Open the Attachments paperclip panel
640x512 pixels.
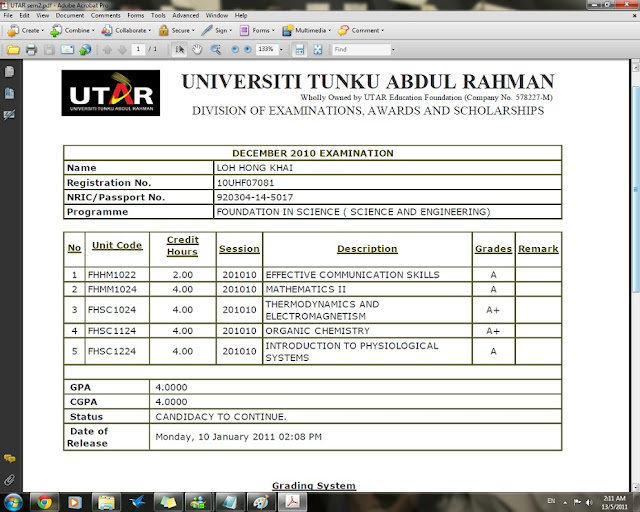(x=9, y=480)
